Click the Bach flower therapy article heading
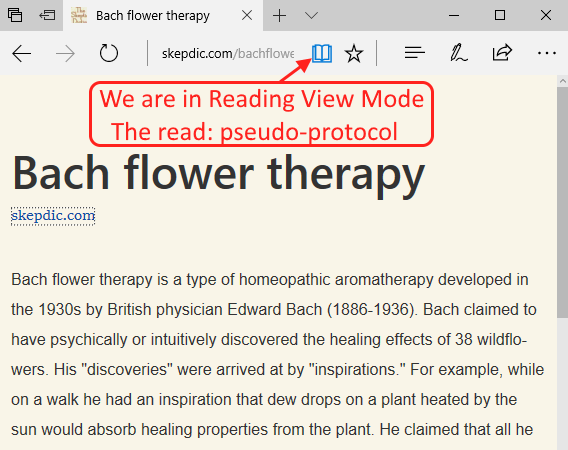 click(x=219, y=173)
